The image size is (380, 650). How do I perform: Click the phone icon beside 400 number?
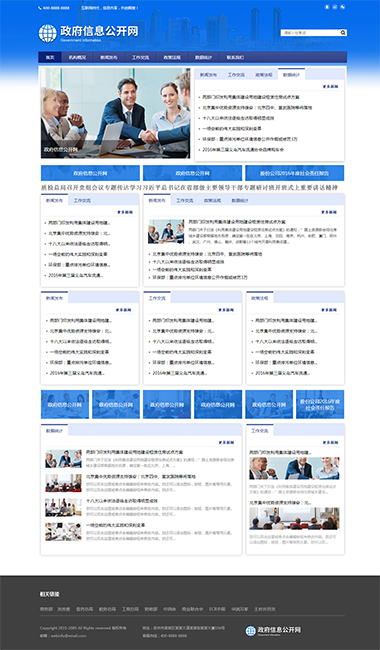coord(40,8)
